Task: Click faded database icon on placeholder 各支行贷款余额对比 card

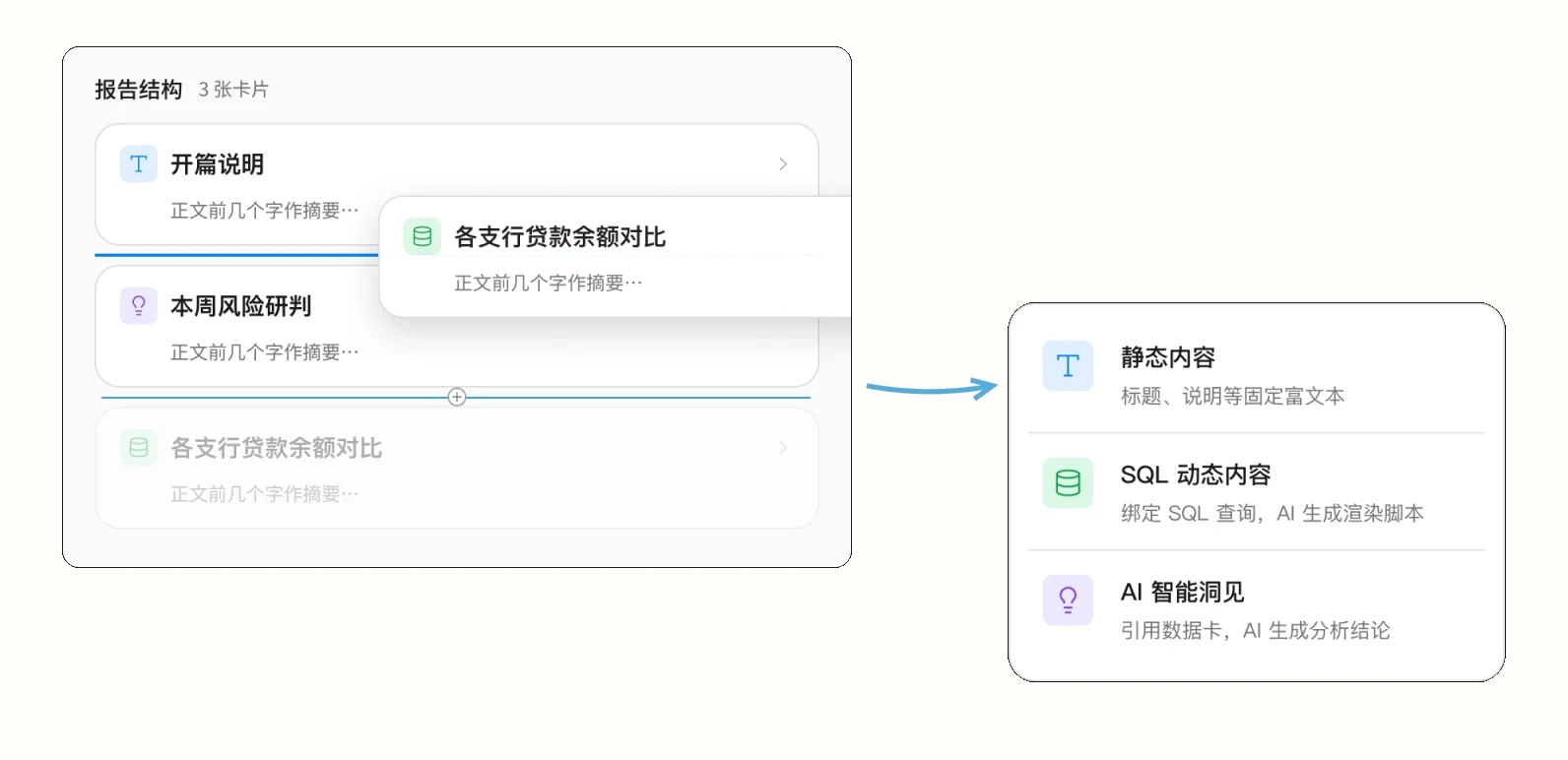Action: pos(139,448)
